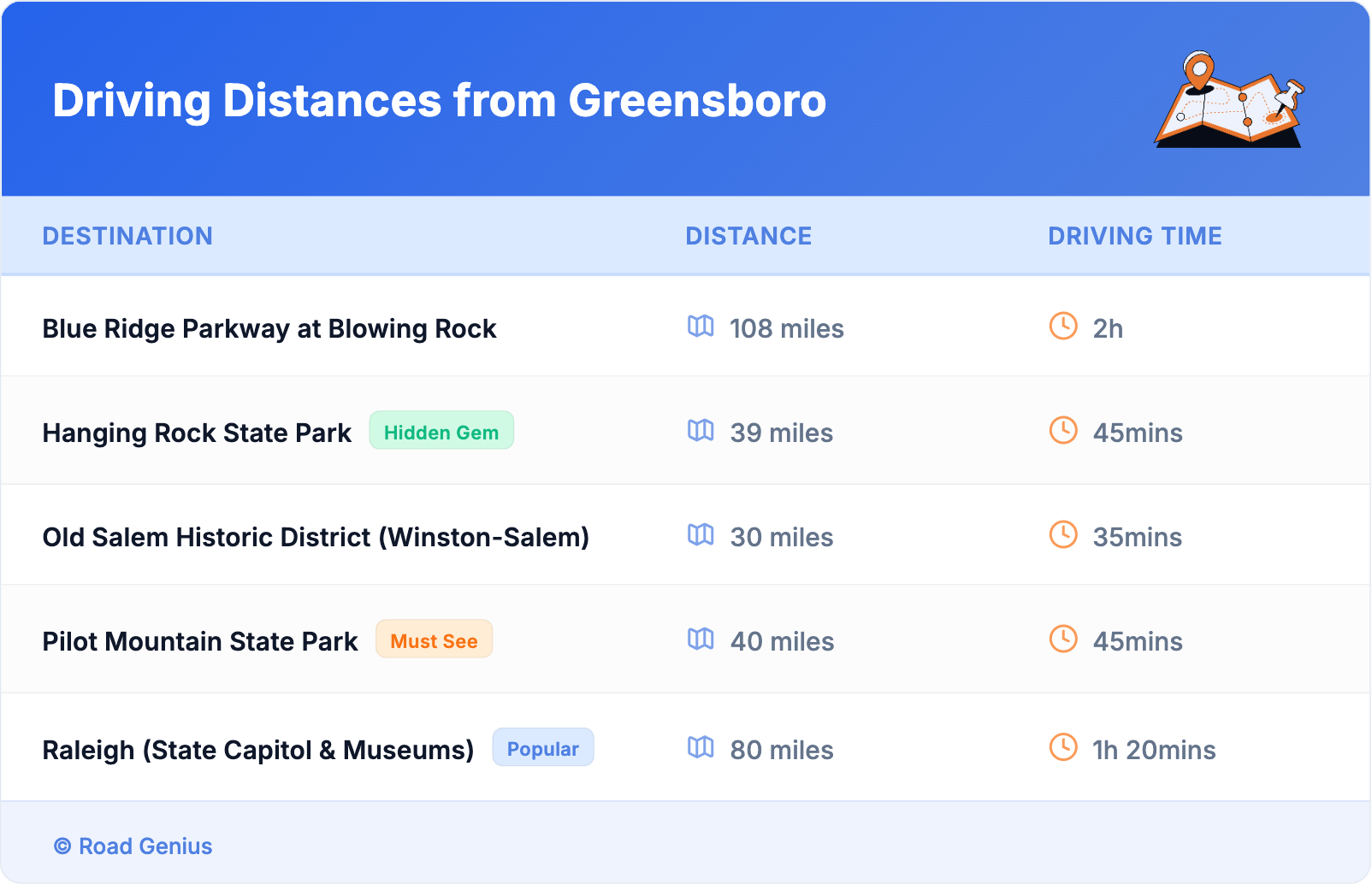1372x884 pixels.
Task: Select the Hidden Gem badge
Action: click(x=441, y=431)
